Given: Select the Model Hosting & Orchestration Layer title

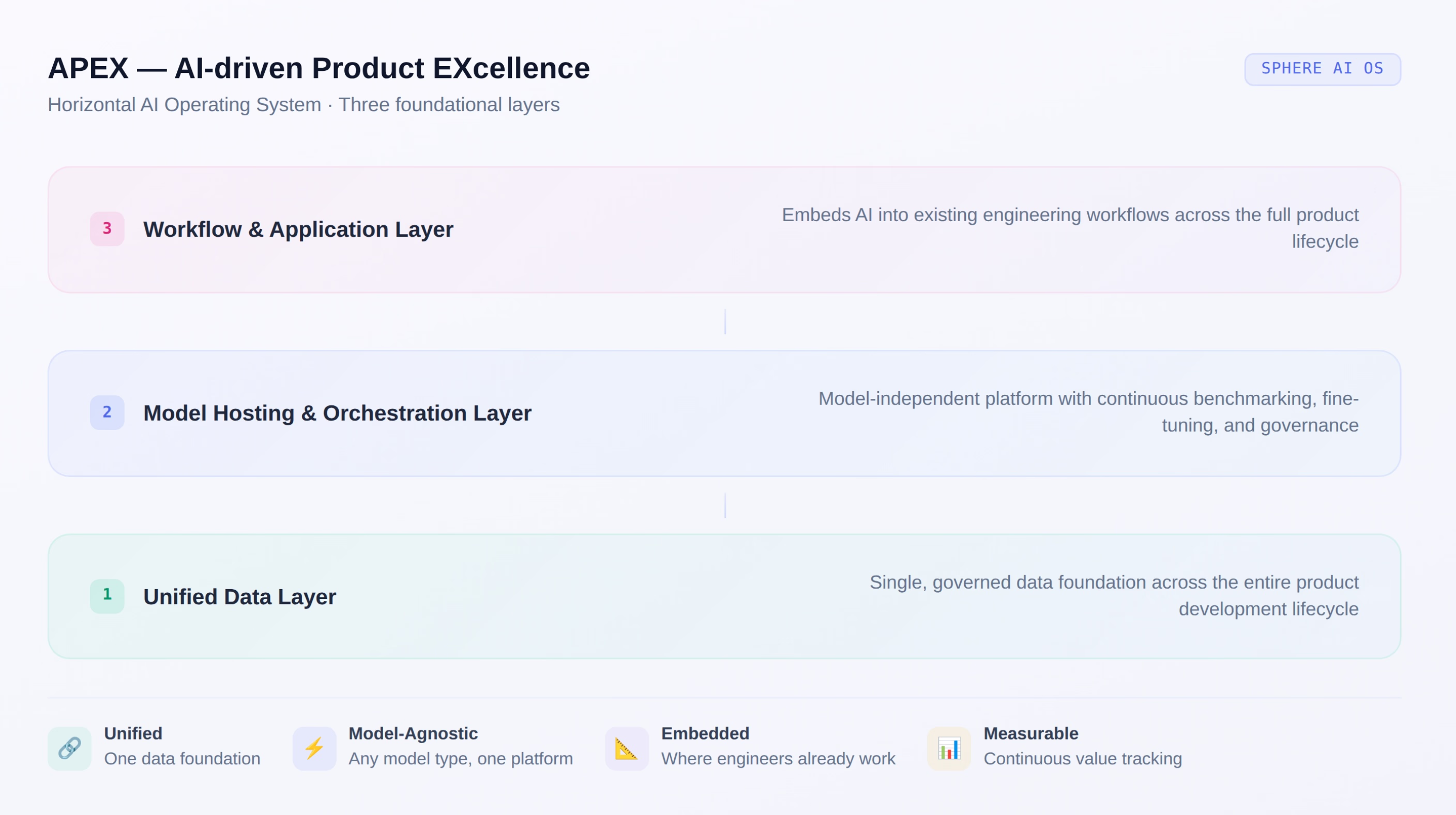Looking at the screenshot, I should [x=337, y=413].
